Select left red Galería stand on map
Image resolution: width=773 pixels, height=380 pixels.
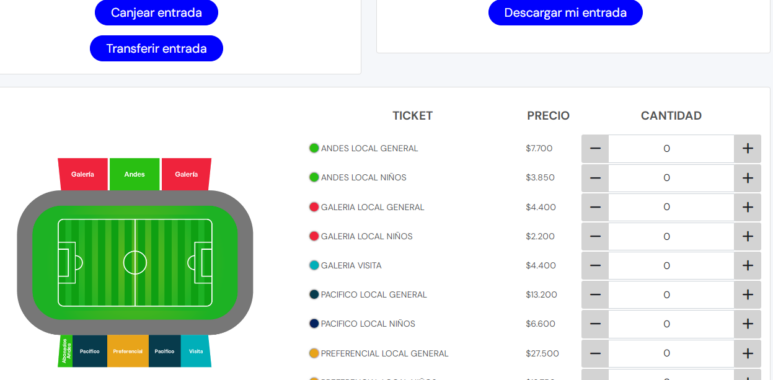pos(83,174)
